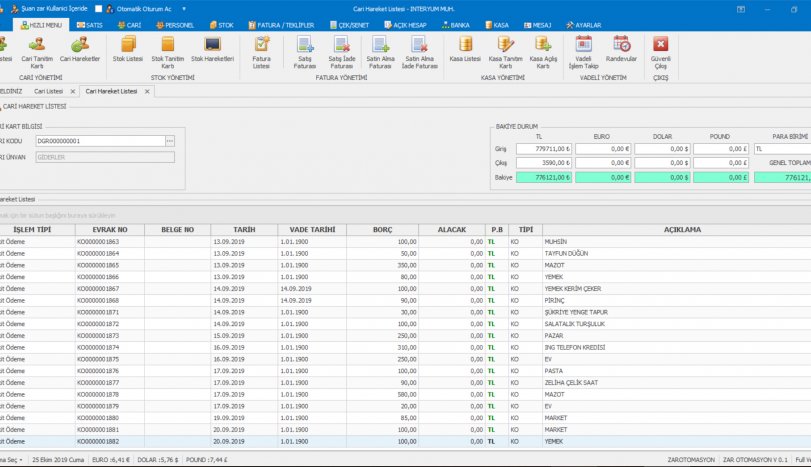The width and height of the screenshot is (811, 467).
Task: Open MESAJ ribbon tab
Action: coord(537,25)
